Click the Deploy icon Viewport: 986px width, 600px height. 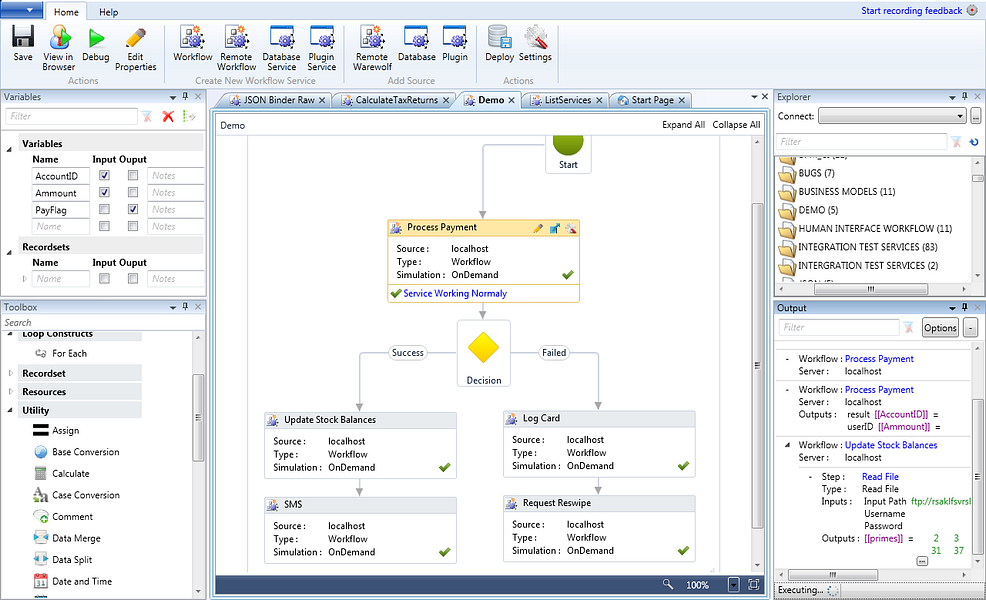[499, 39]
